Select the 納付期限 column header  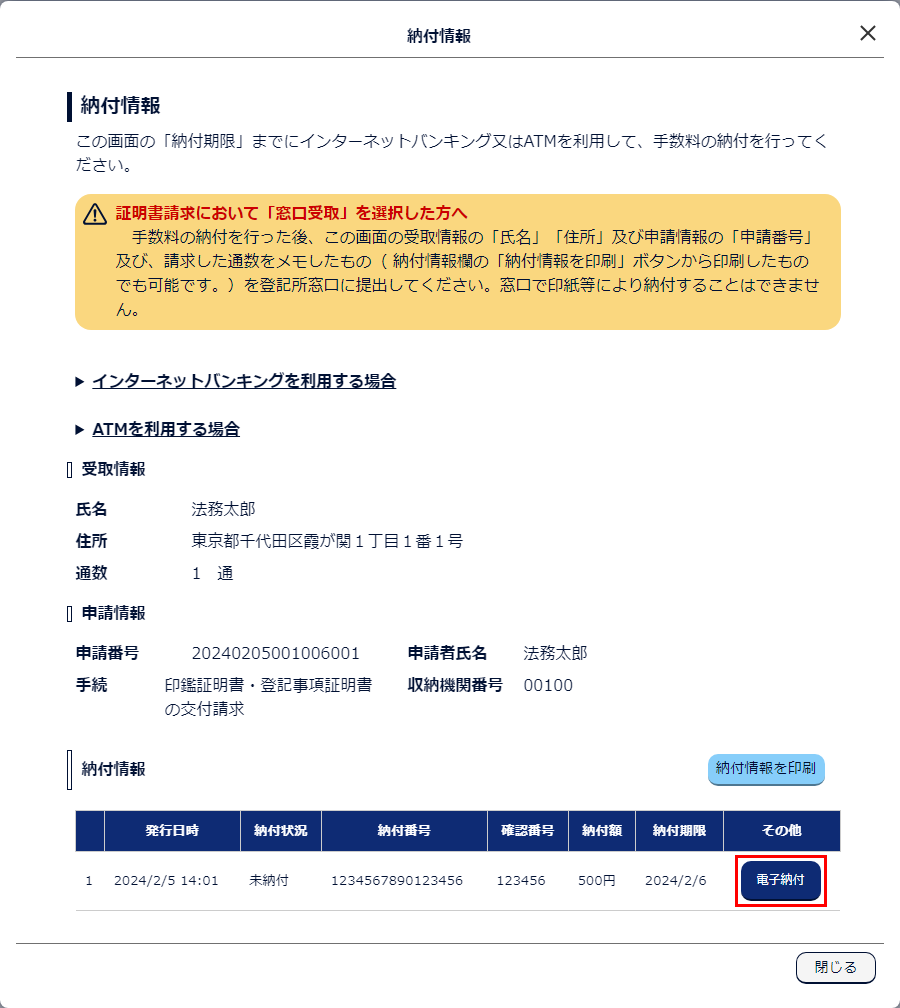tap(680, 831)
